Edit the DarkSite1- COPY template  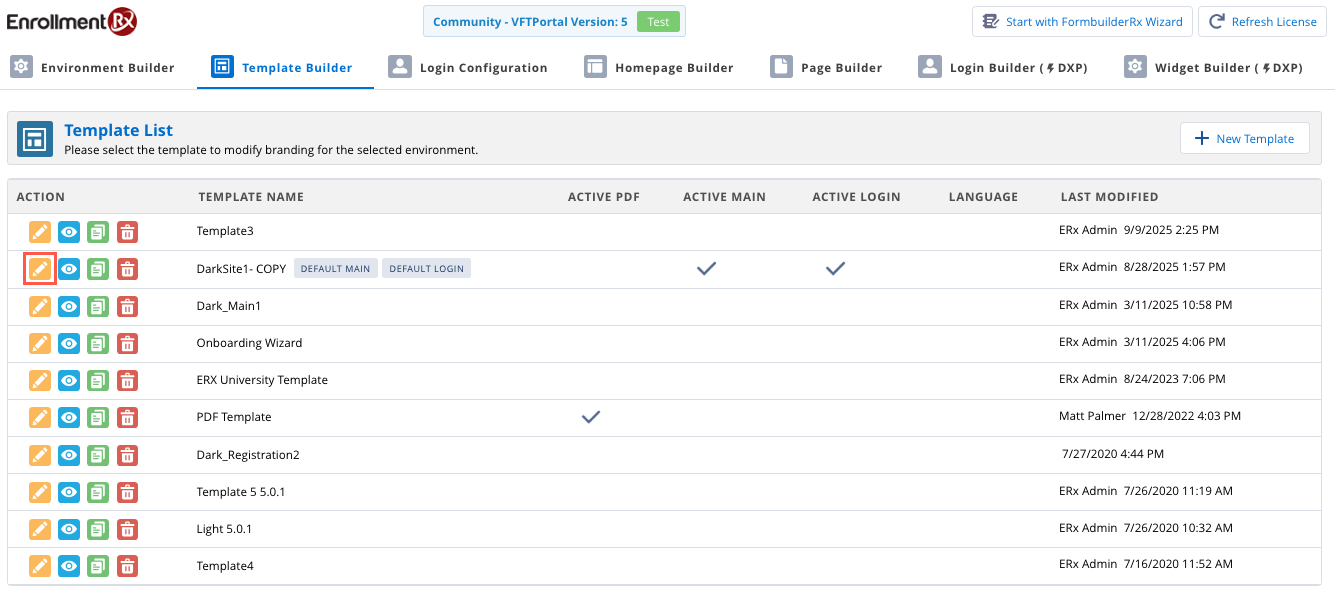tap(39, 269)
